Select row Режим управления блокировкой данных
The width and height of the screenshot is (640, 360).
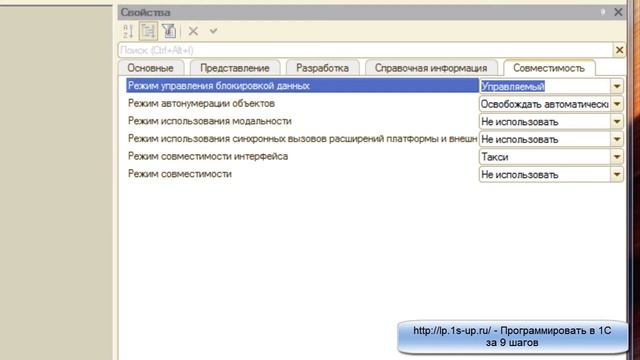pos(302,86)
